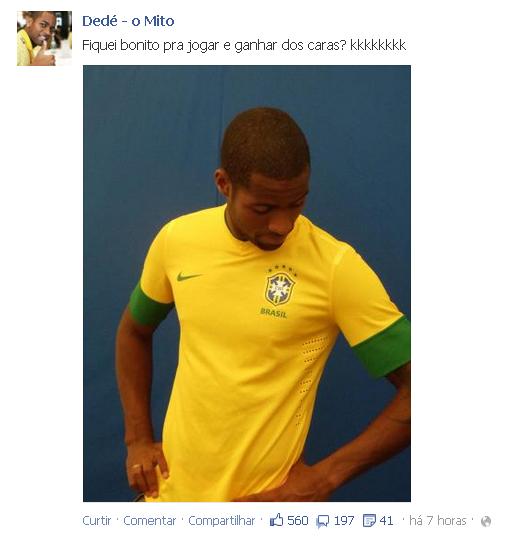View the 560 people who liked
Image resolution: width=523 pixels, height=537 pixels.
(x=298, y=521)
